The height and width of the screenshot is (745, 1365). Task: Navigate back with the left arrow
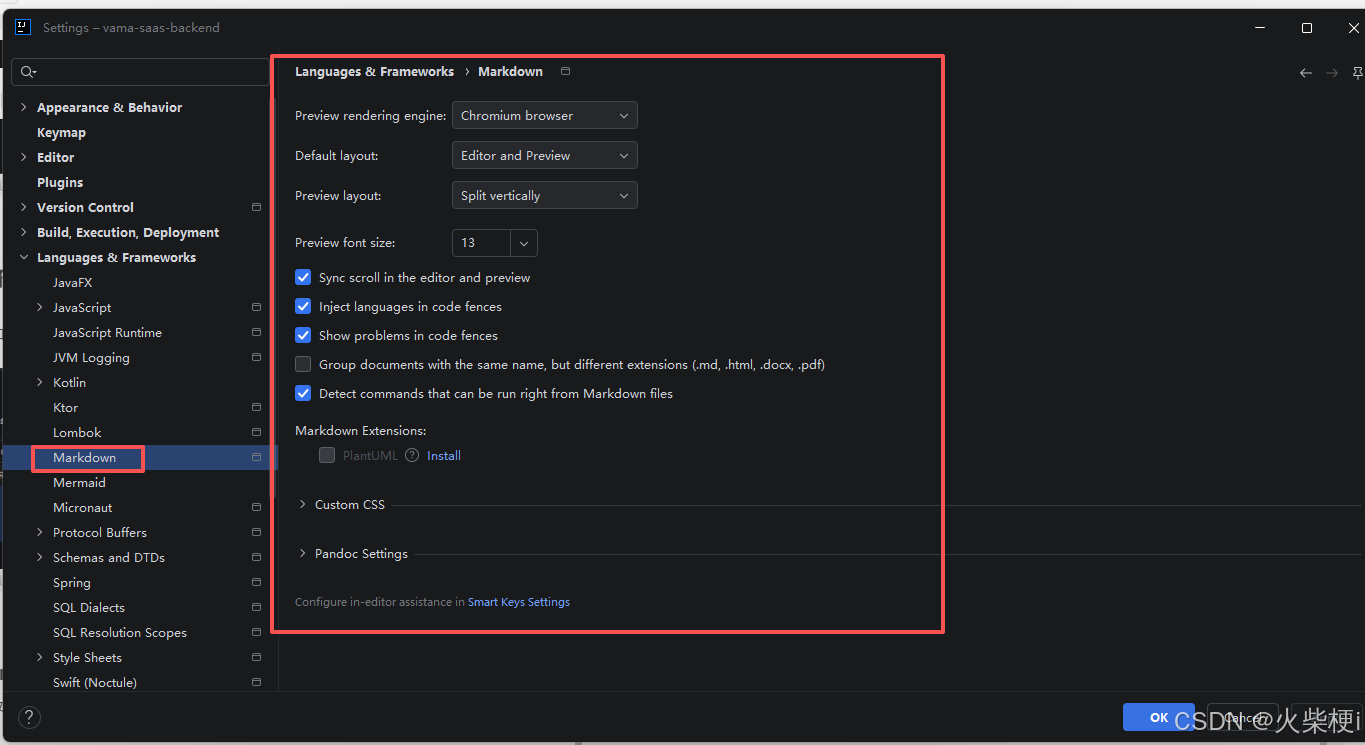coord(1305,73)
